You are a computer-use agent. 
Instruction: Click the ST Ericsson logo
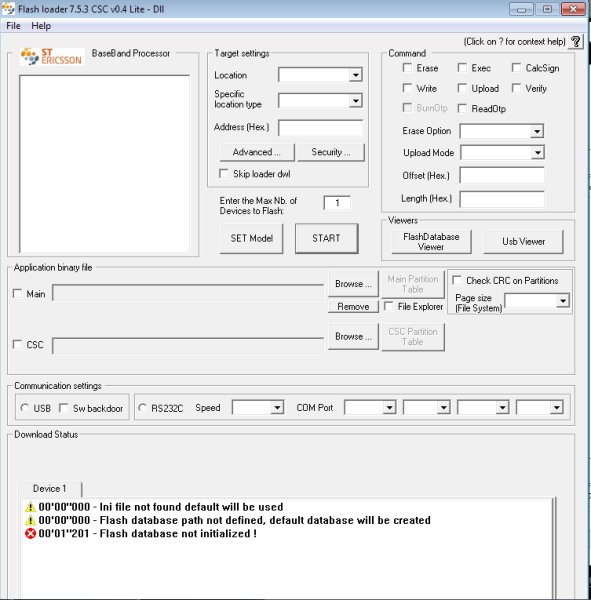coord(52,57)
